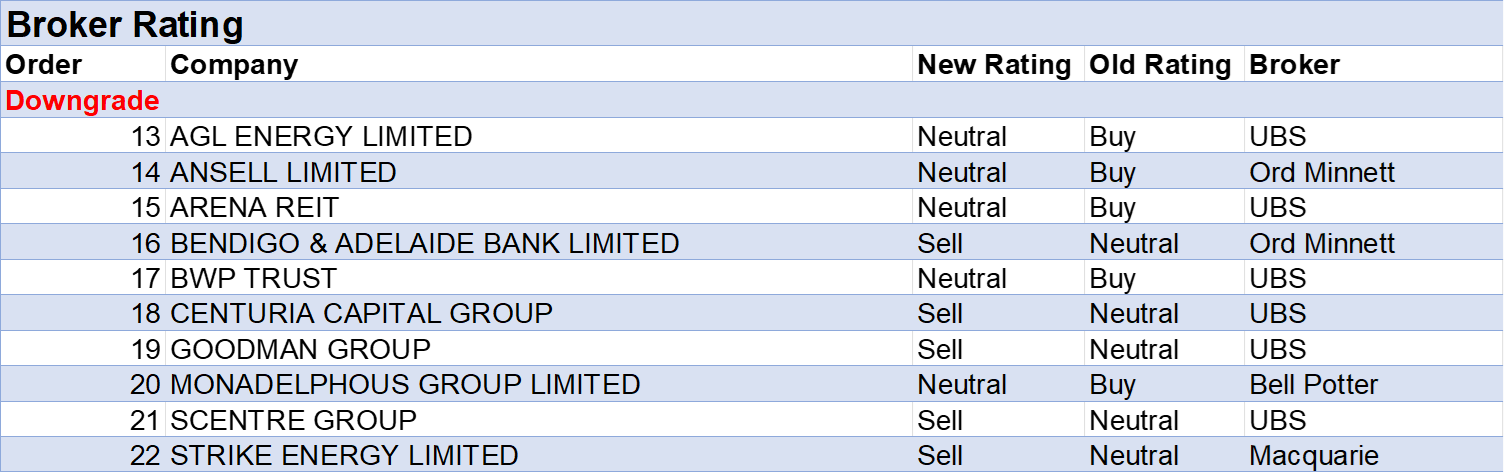Select the STRIKE ENERGY LIMITED cell

(x=344, y=456)
